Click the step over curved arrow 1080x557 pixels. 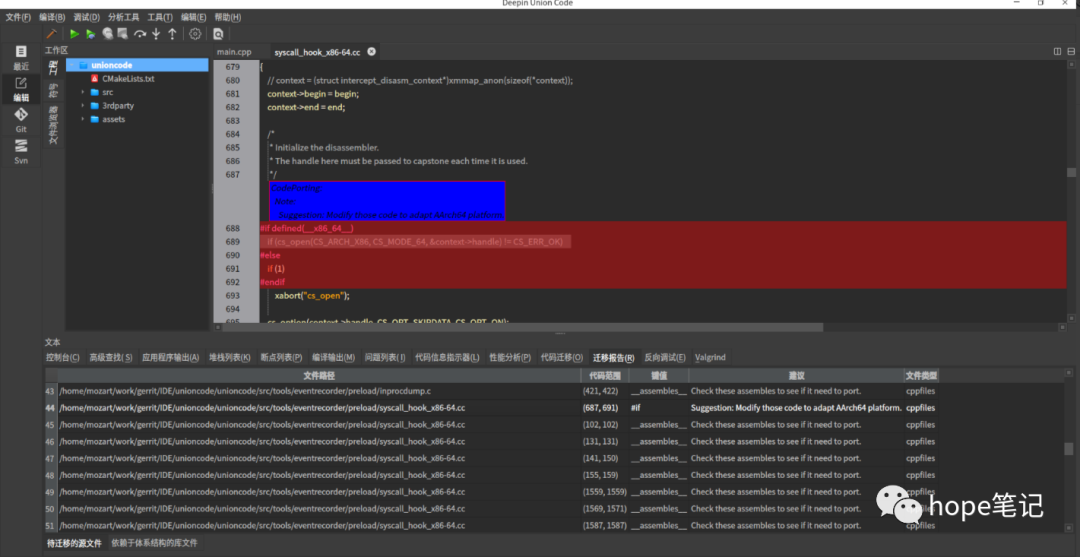(x=140, y=34)
